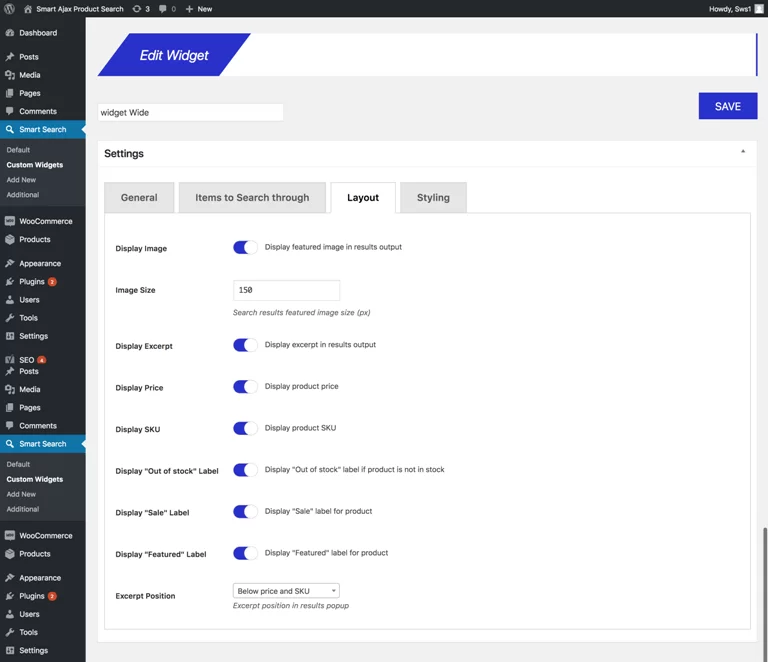Viewport: 768px width, 662px height.
Task: Open the Items to Search through tab
Action: point(252,197)
